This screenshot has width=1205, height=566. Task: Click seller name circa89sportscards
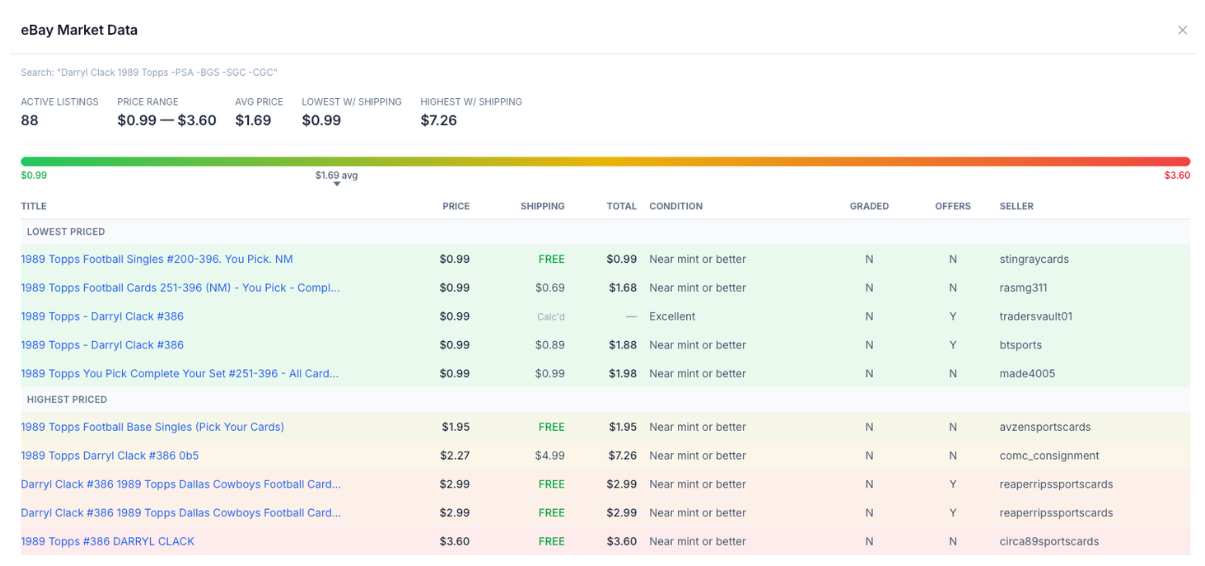[1049, 542]
